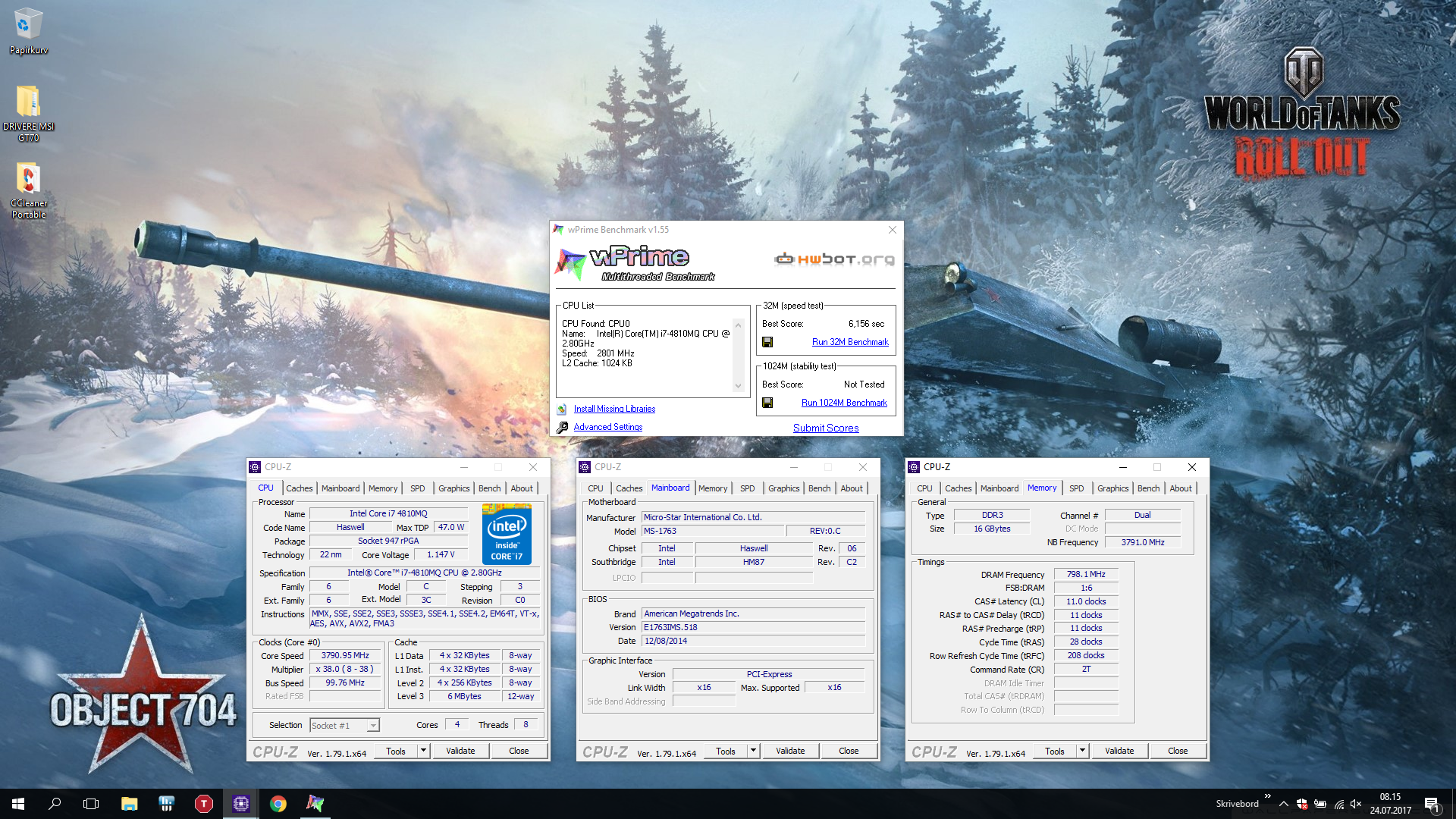Click the Manufacturer field Micro-Star International
This screenshot has height=819, width=1456.
point(753,517)
